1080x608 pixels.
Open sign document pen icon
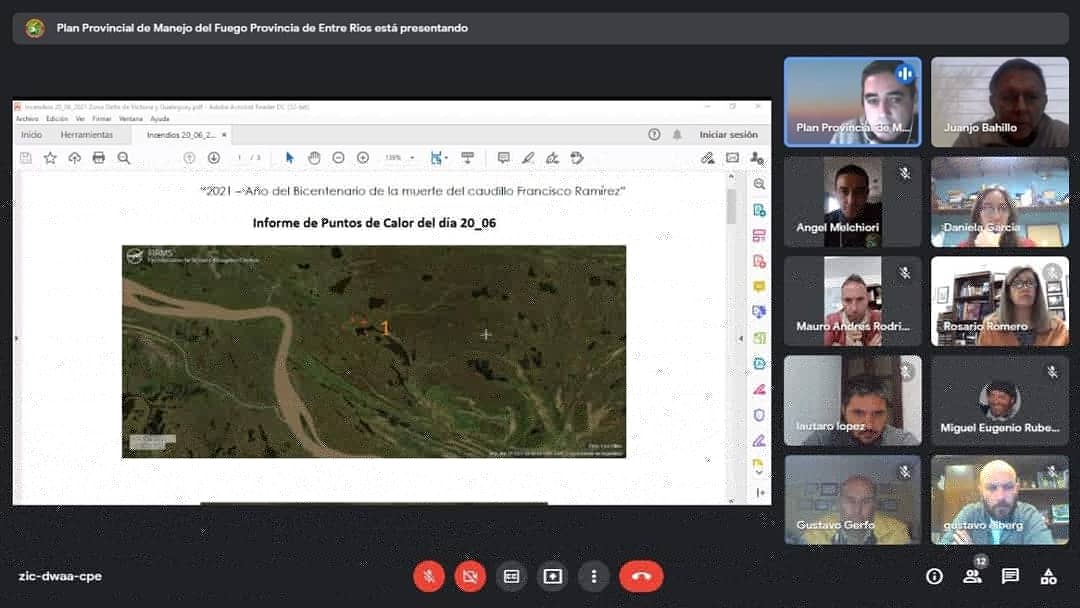click(552, 158)
